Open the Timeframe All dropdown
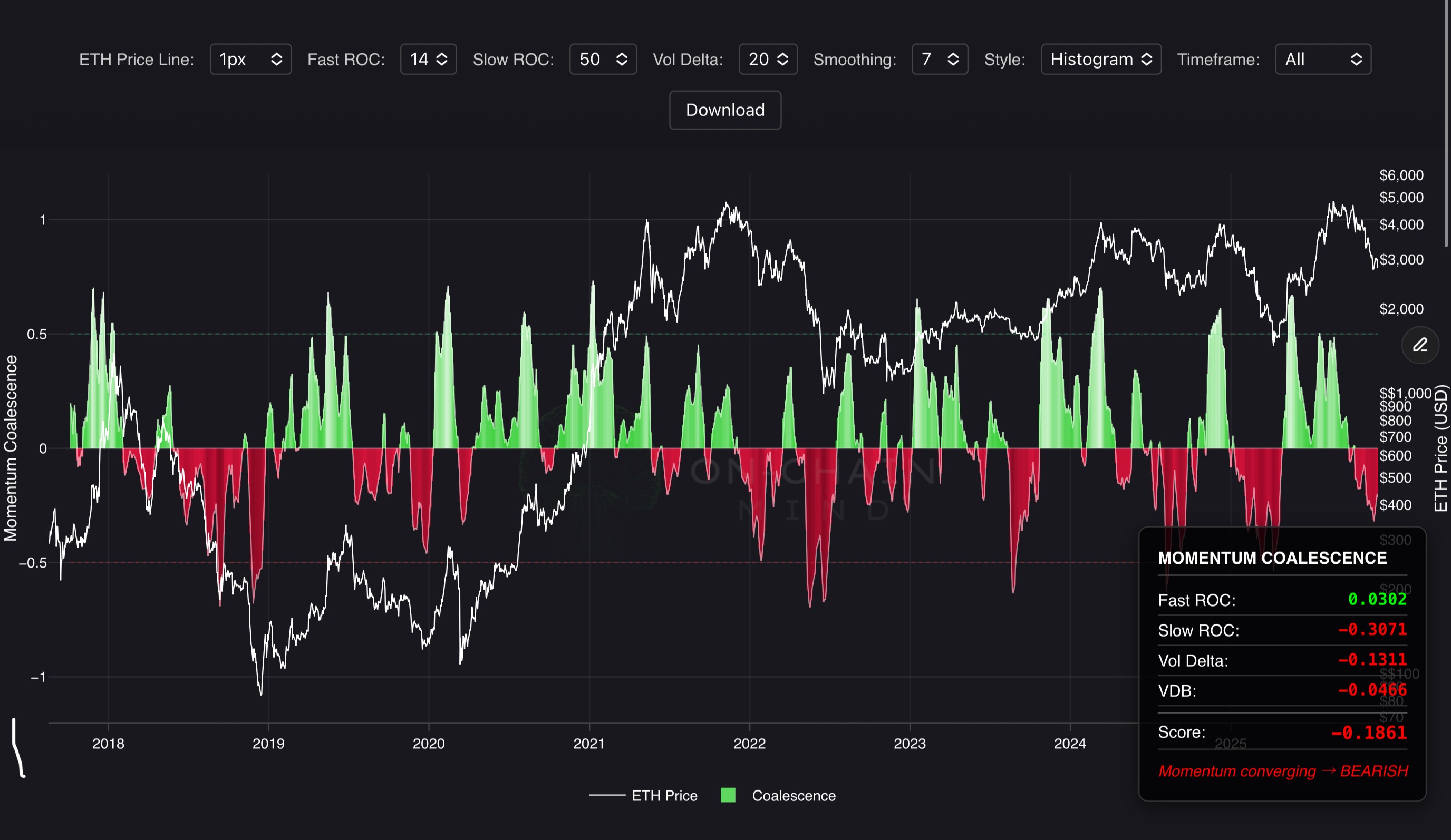The image size is (1451, 840). tap(1322, 59)
